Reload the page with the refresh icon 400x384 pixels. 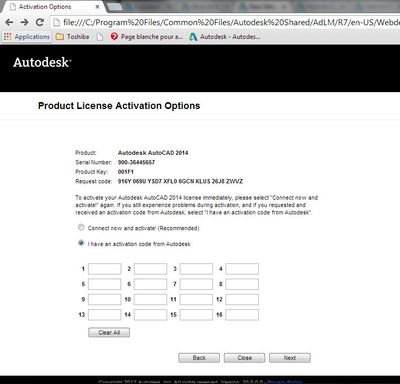pyautogui.click(x=40, y=22)
